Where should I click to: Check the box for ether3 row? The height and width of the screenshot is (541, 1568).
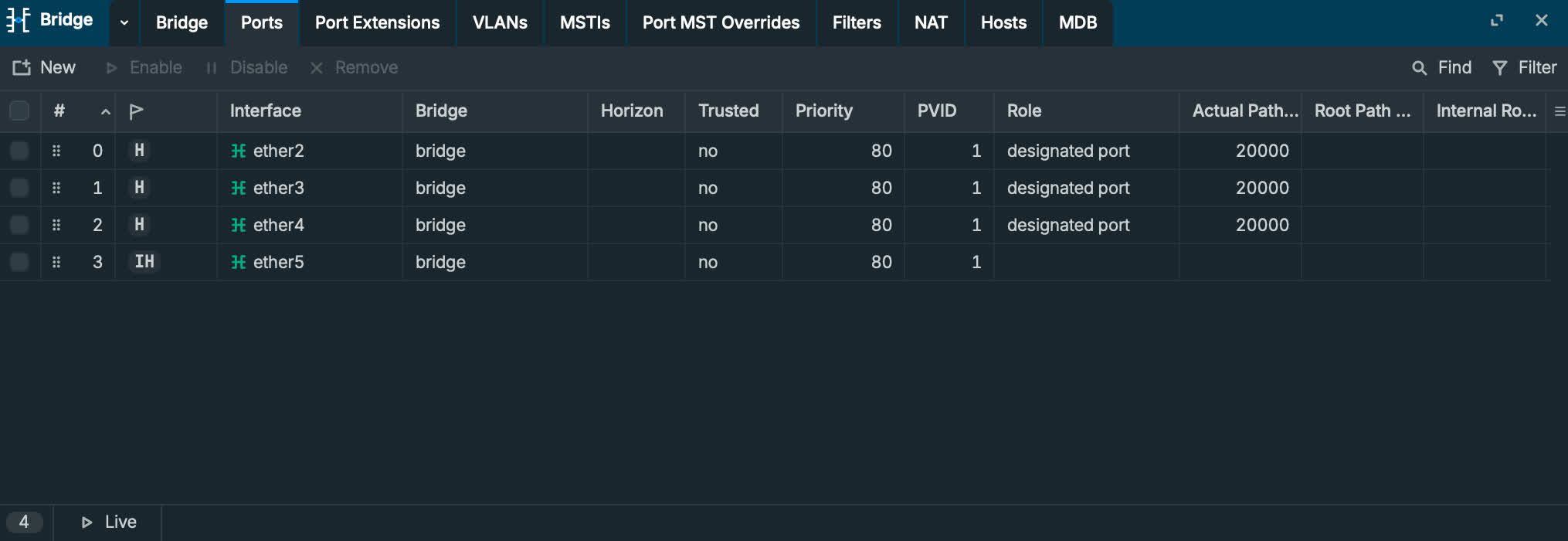click(x=19, y=188)
